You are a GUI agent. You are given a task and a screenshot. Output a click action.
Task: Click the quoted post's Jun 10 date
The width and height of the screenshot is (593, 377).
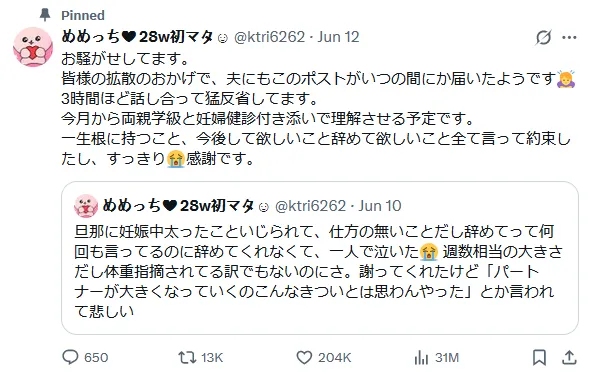pyautogui.click(x=380, y=206)
